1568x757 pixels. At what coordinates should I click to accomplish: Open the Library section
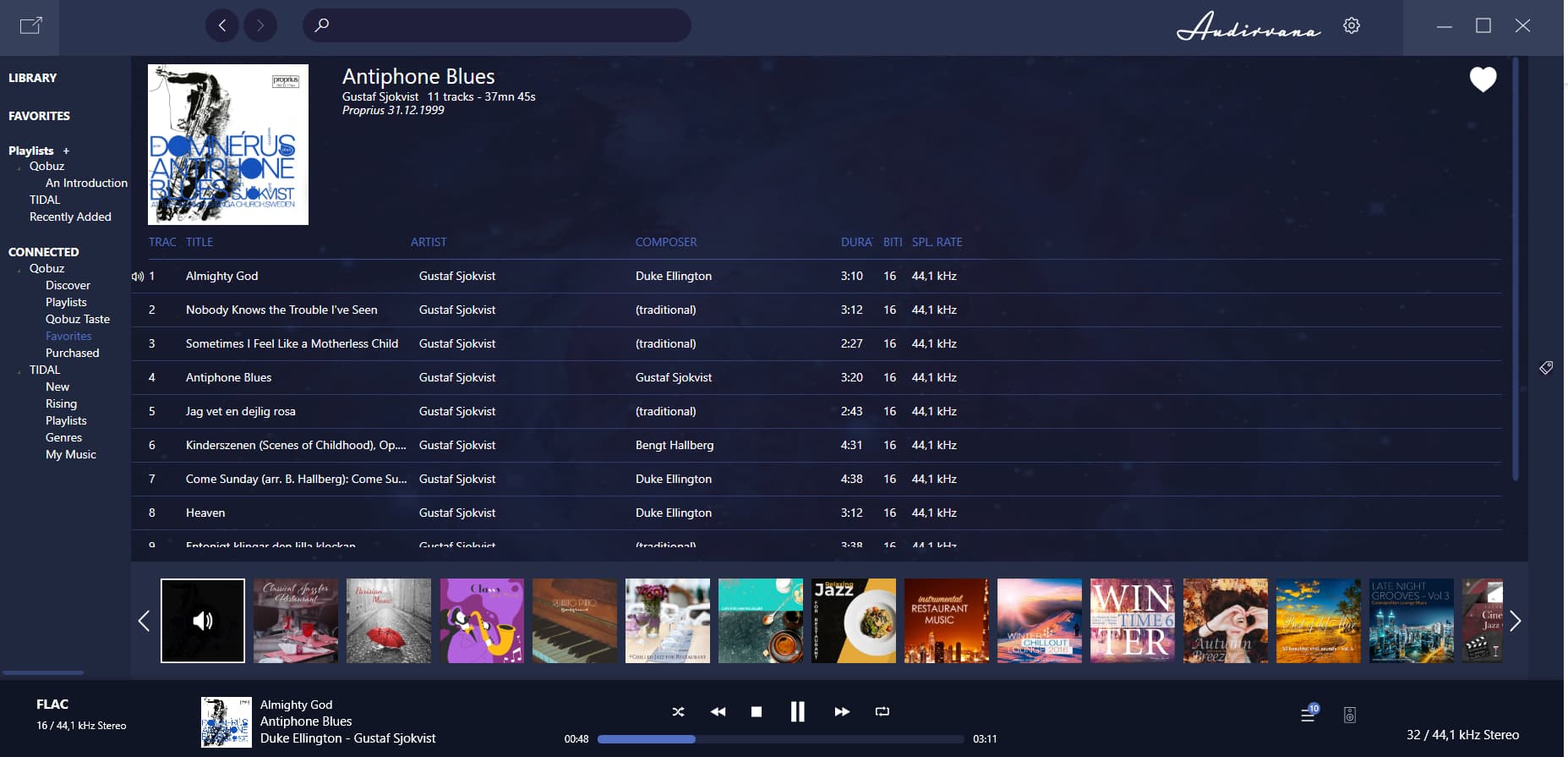click(x=33, y=78)
